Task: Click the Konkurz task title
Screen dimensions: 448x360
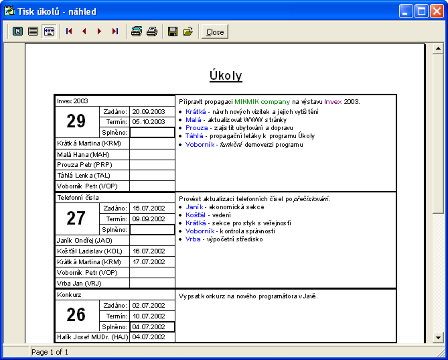Action: [x=69, y=295]
